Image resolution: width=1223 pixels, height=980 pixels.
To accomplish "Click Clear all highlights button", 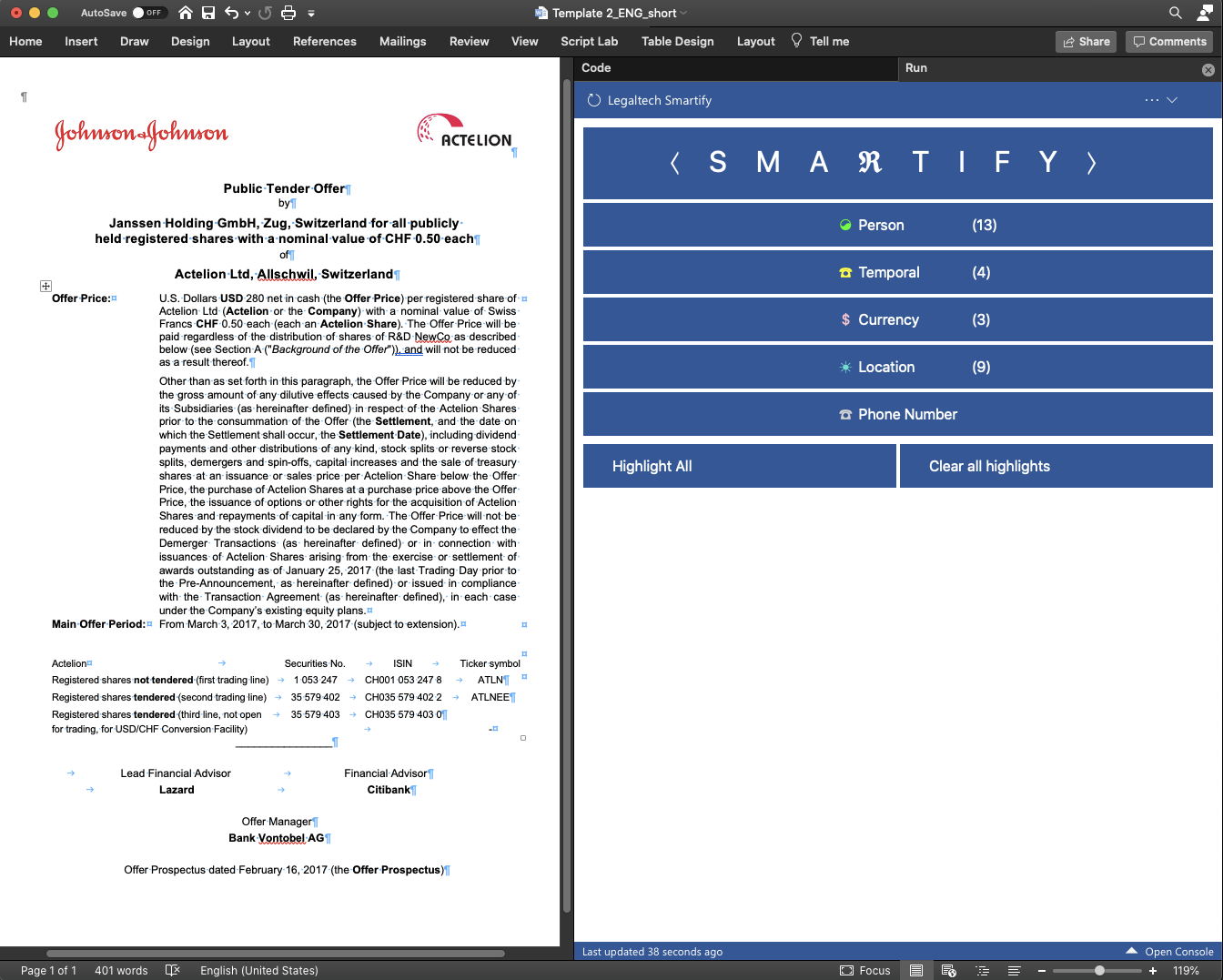I will [1056, 466].
